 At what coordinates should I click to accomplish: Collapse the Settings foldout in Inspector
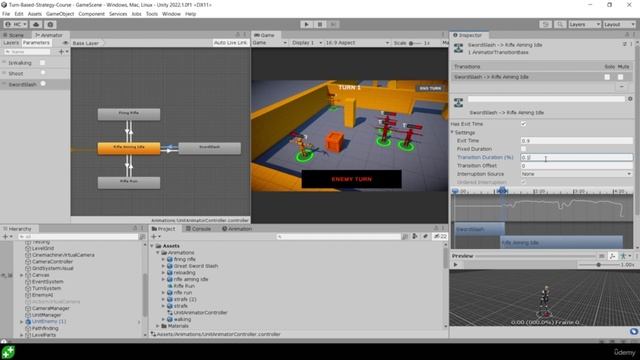[453, 132]
